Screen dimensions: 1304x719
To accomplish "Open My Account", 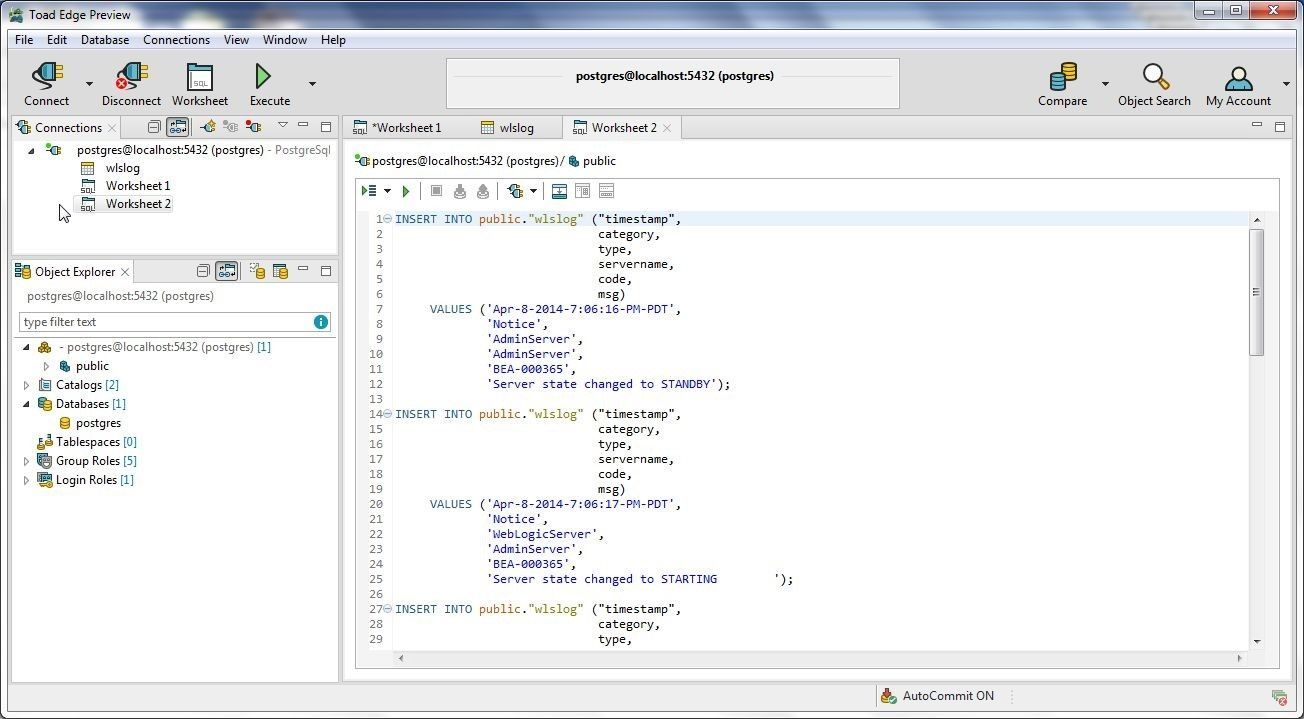I will (1238, 84).
